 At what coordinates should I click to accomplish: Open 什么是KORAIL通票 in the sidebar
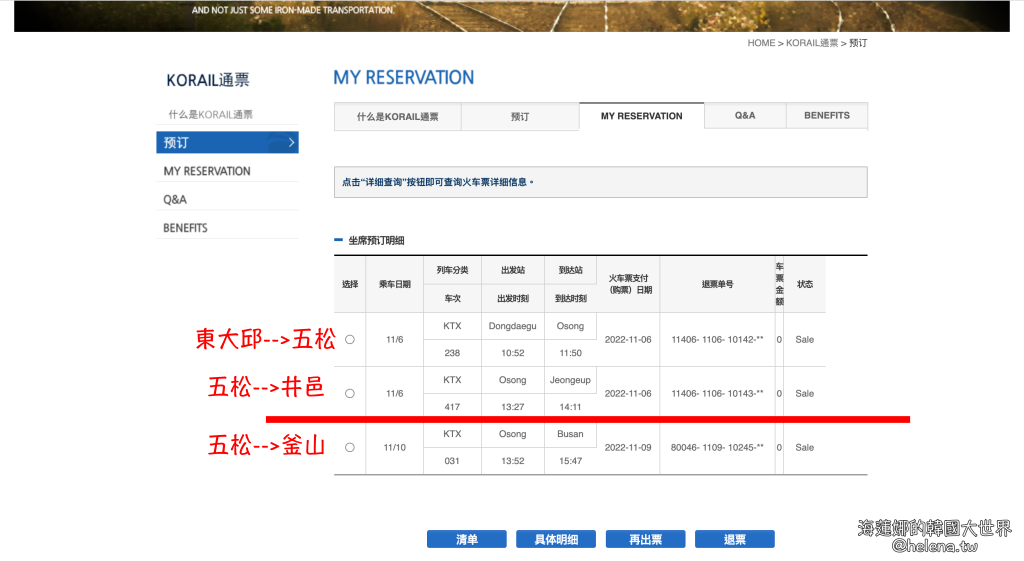(x=210, y=115)
